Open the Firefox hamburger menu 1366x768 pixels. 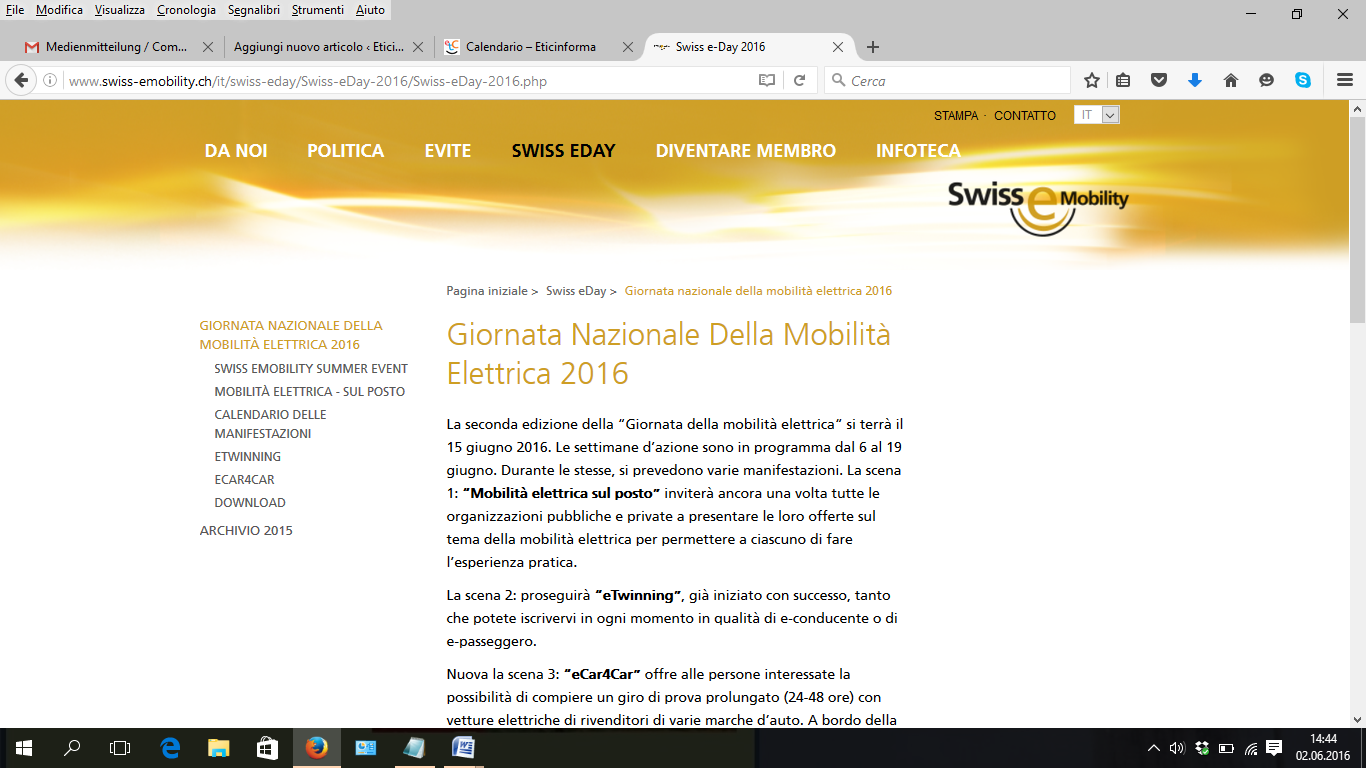[1345, 81]
